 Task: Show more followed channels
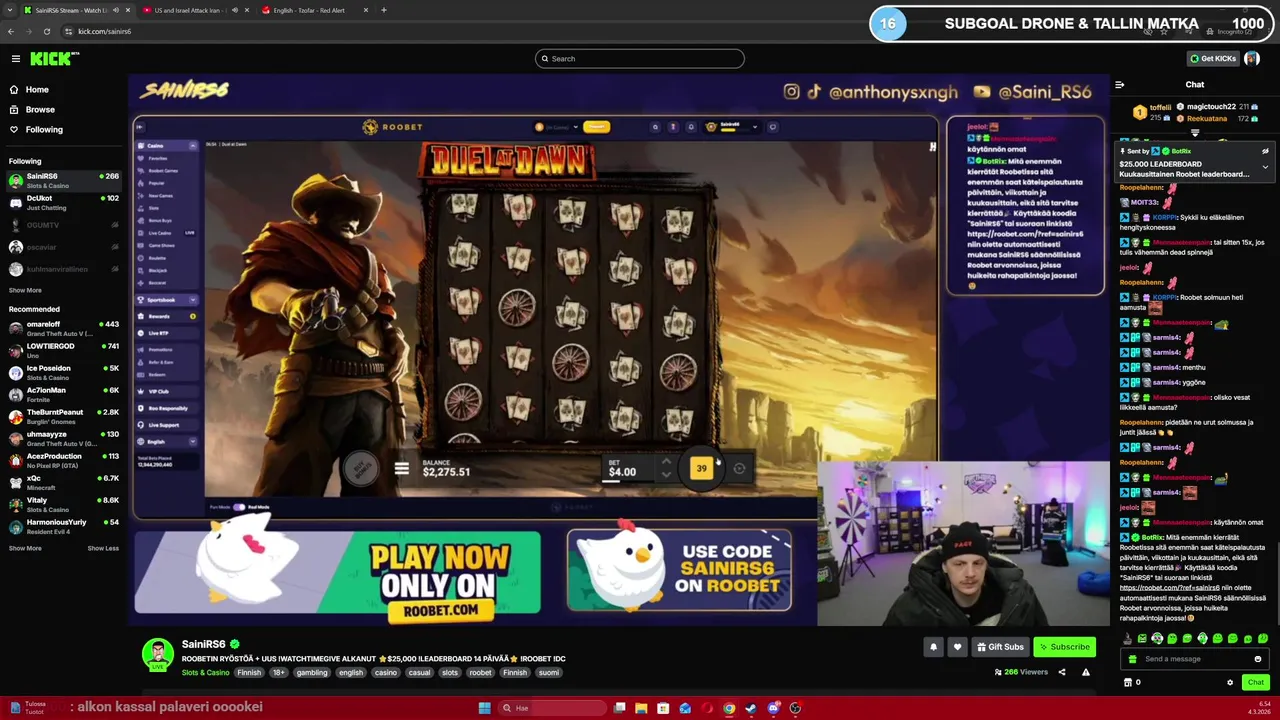tap(25, 290)
